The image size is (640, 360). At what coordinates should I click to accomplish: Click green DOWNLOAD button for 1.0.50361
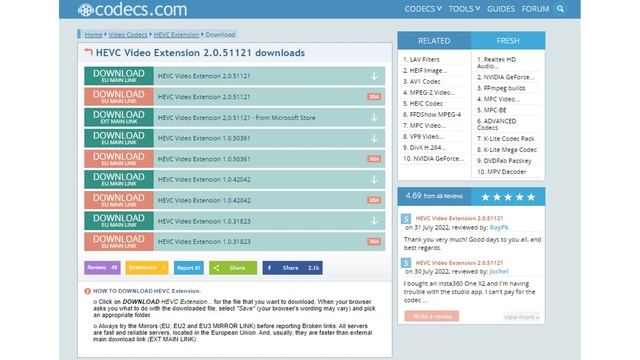tap(119, 138)
